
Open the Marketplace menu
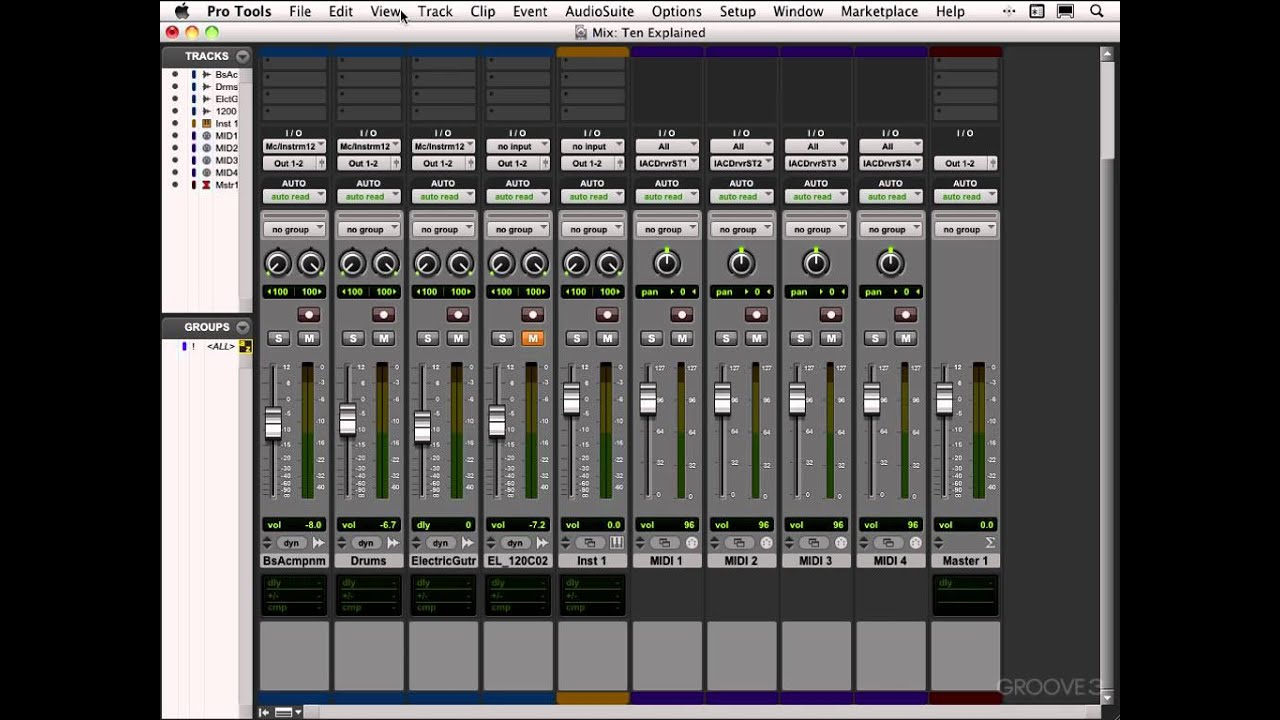[x=879, y=12]
